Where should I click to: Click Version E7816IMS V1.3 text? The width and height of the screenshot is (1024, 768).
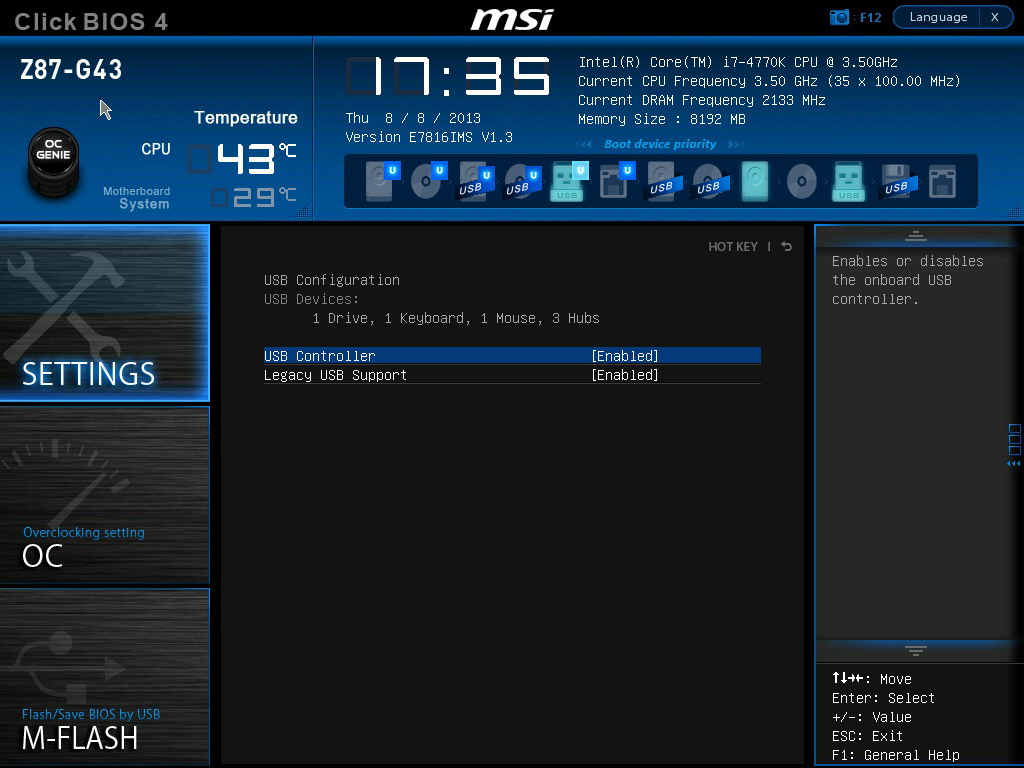click(x=428, y=137)
